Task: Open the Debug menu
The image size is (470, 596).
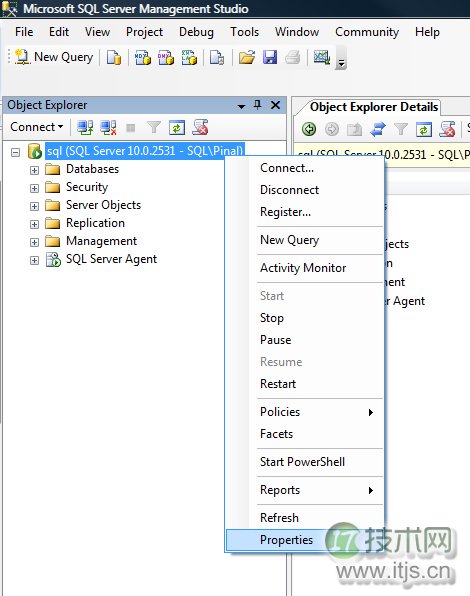Action: pyautogui.click(x=196, y=32)
